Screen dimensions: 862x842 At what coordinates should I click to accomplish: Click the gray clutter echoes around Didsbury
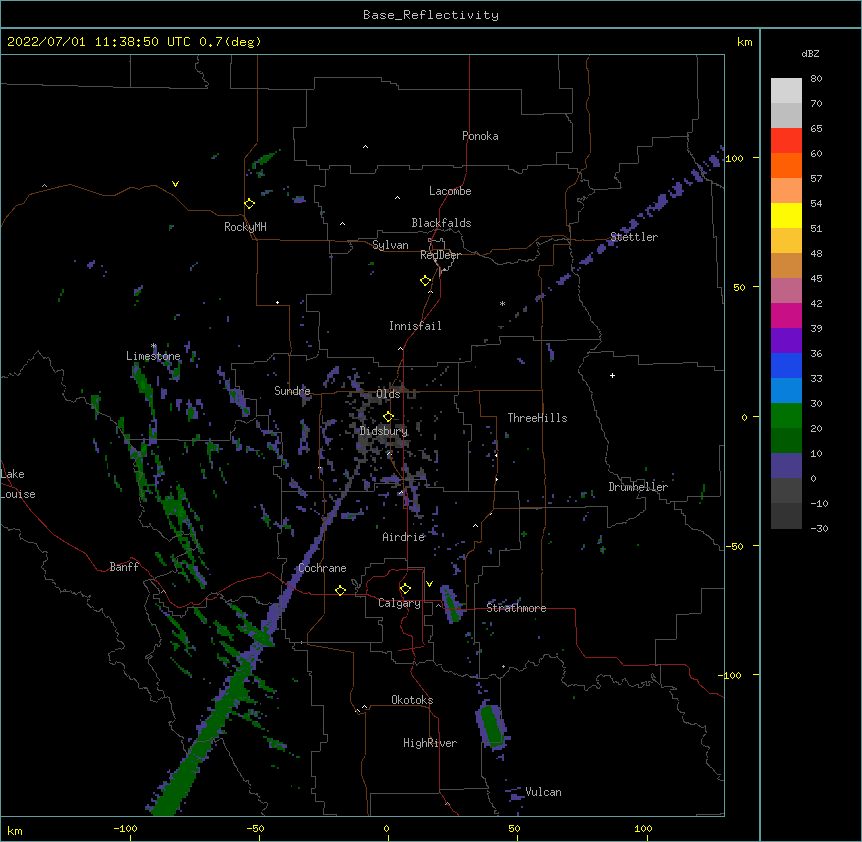(x=385, y=434)
